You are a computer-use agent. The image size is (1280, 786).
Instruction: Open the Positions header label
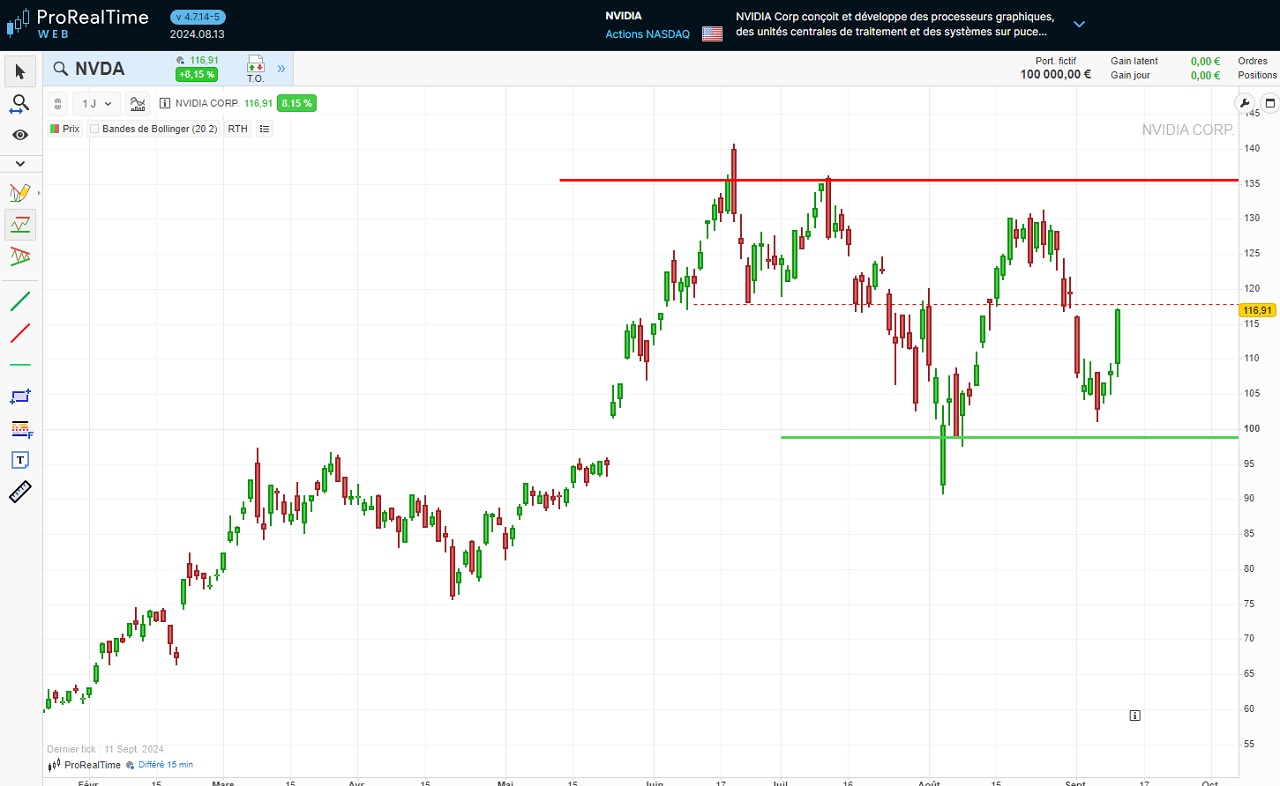[1257, 75]
